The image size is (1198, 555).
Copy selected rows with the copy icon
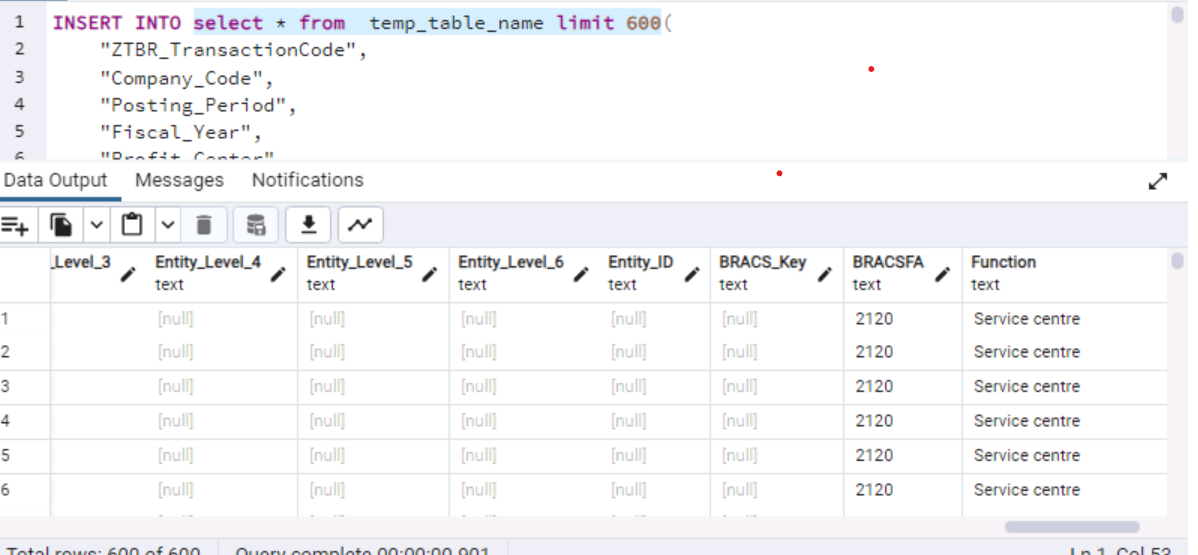pyautogui.click(x=62, y=226)
